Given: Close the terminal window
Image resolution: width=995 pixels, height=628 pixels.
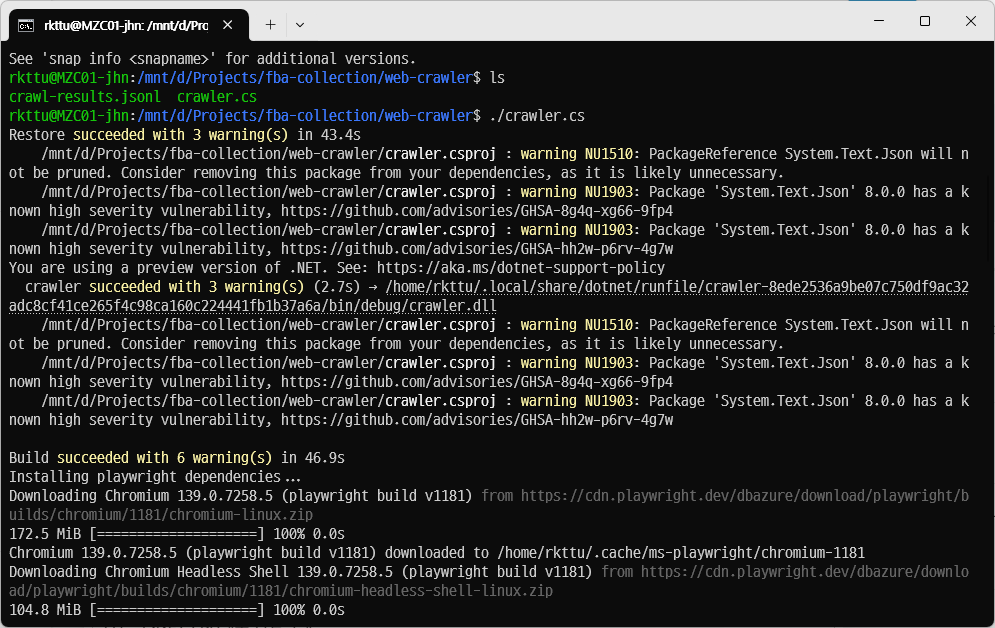Looking at the screenshot, I should (x=971, y=22).
